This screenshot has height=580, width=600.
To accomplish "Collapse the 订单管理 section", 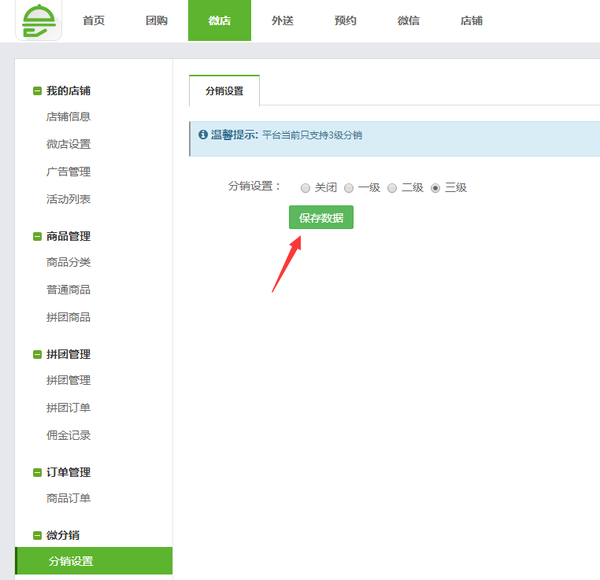I will pos(37,472).
